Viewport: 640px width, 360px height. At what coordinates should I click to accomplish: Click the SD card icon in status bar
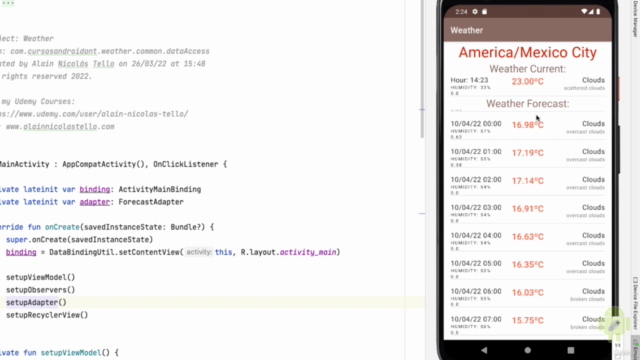tap(484, 12)
